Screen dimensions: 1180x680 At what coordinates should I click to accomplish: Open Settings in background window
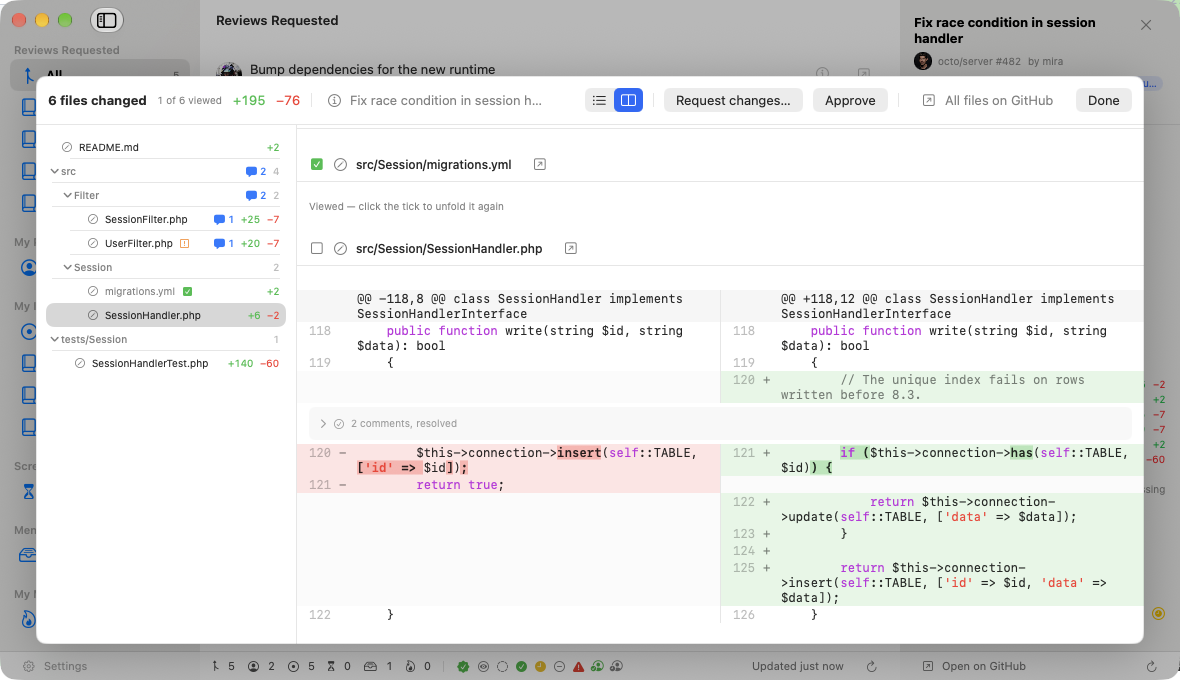click(x=55, y=666)
